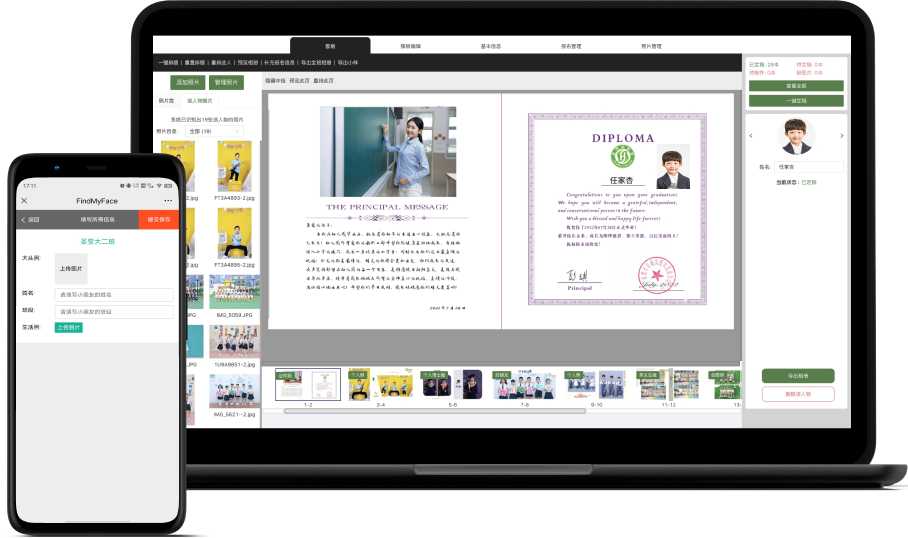The width and height of the screenshot is (908, 538).
Task: Click 重排此人 in the black toolbar
Action: 221,63
